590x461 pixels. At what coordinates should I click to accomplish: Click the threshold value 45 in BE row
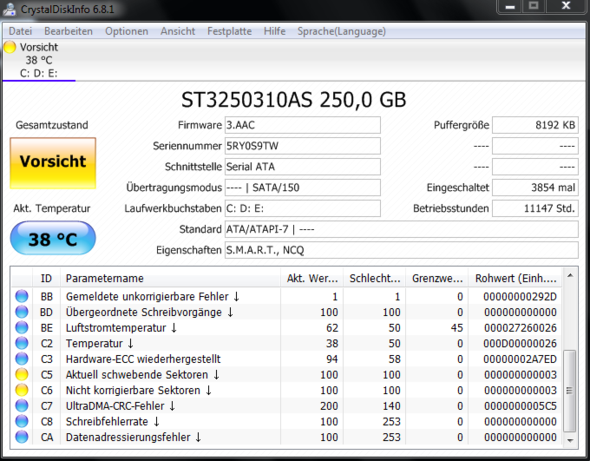(456, 328)
